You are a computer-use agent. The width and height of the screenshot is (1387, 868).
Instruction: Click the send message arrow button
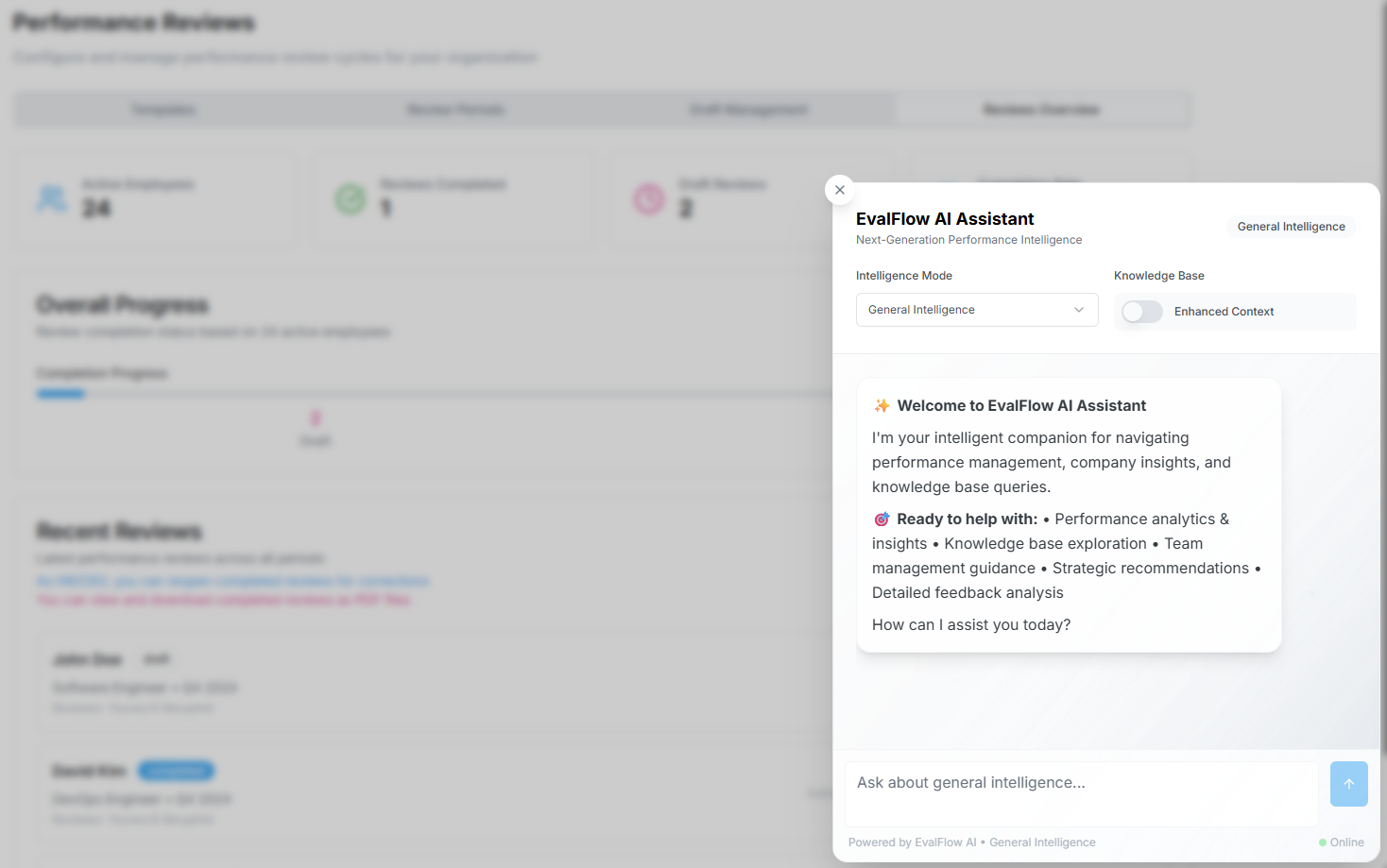pyautogui.click(x=1348, y=784)
